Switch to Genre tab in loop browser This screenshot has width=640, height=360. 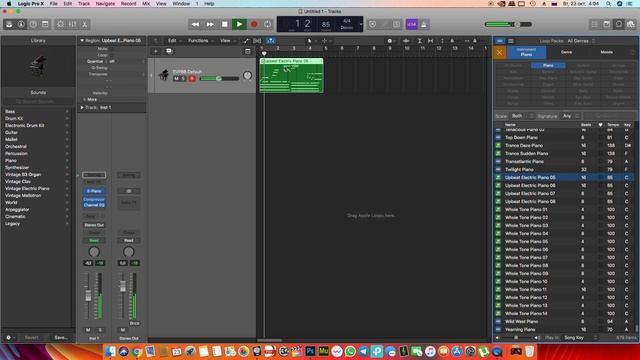pos(567,52)
